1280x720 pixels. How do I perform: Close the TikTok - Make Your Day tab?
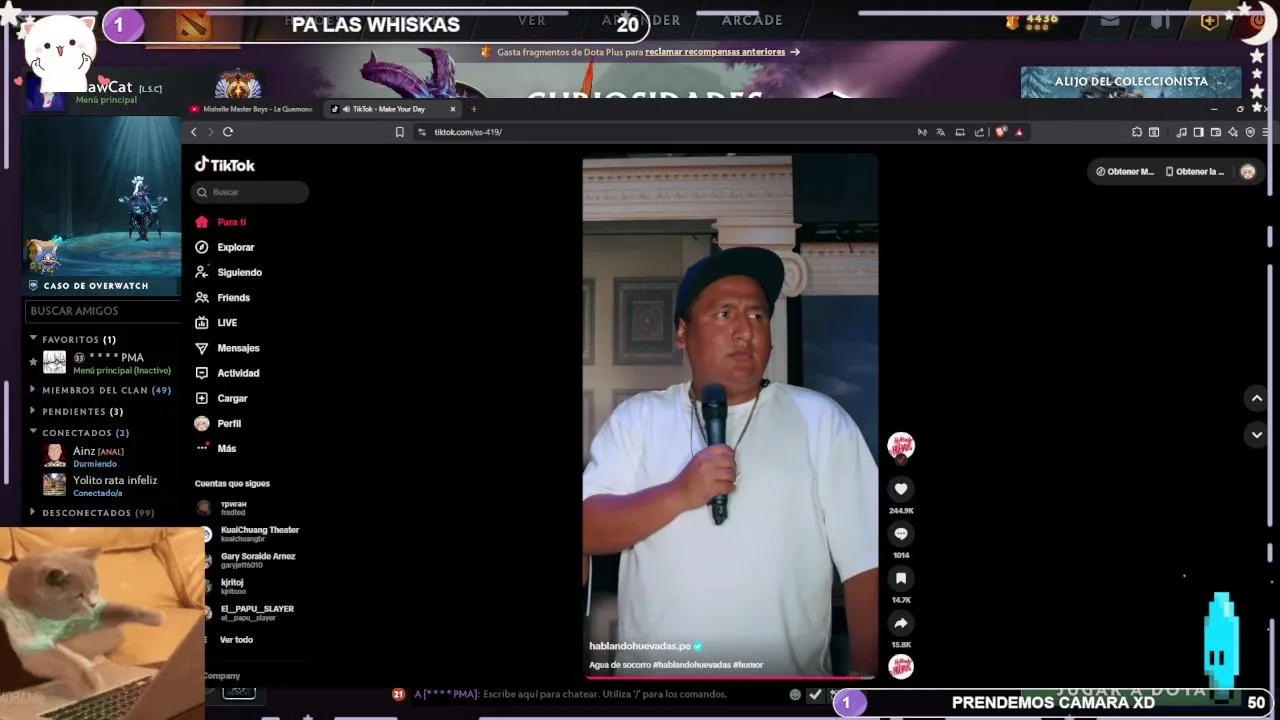(x=453, y=109)
